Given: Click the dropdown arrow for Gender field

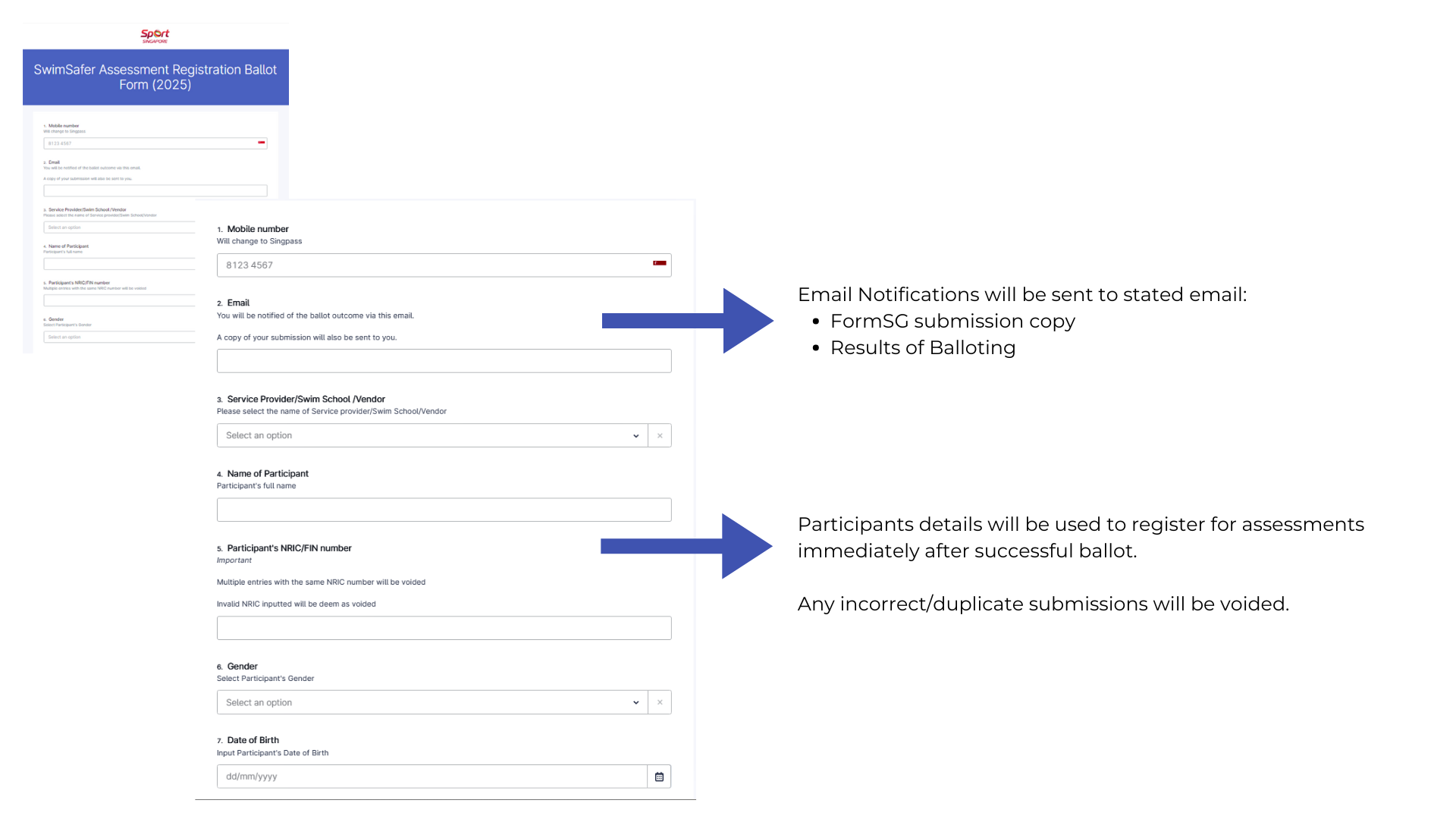Looking at the screenshot, I should coord(636,702).
